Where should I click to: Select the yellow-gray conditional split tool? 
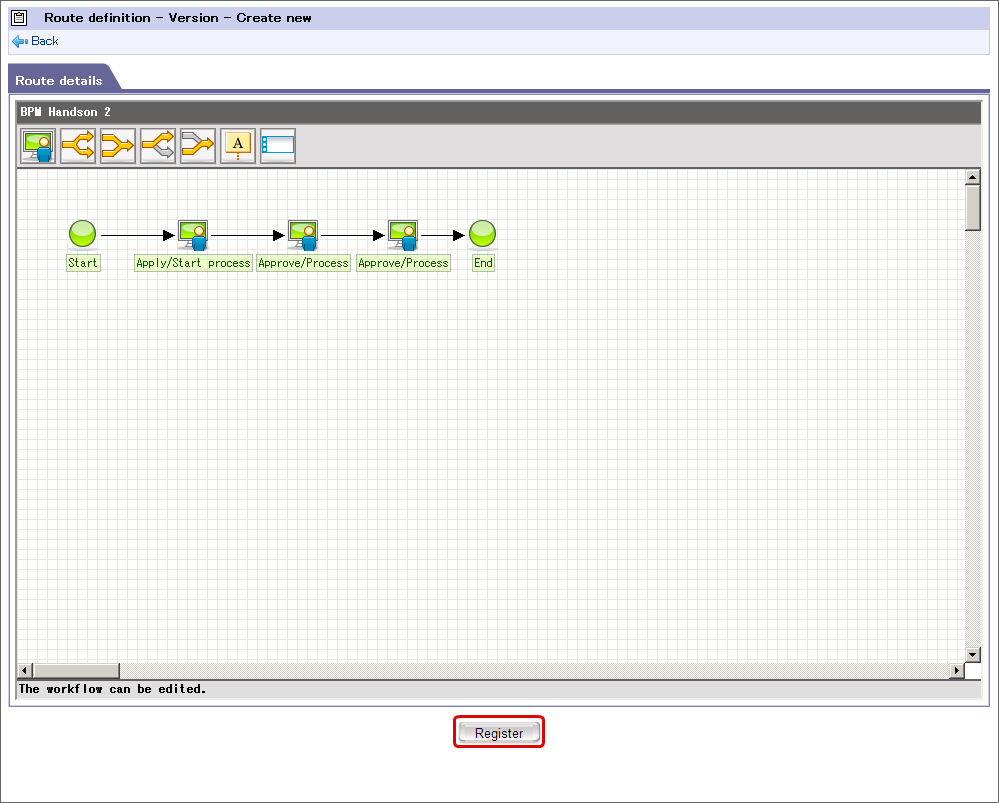158,146
